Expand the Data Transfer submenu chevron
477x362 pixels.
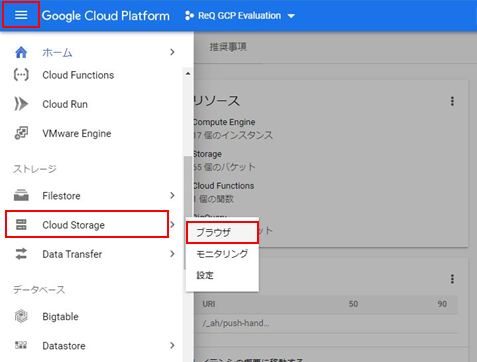coord(172,254)
